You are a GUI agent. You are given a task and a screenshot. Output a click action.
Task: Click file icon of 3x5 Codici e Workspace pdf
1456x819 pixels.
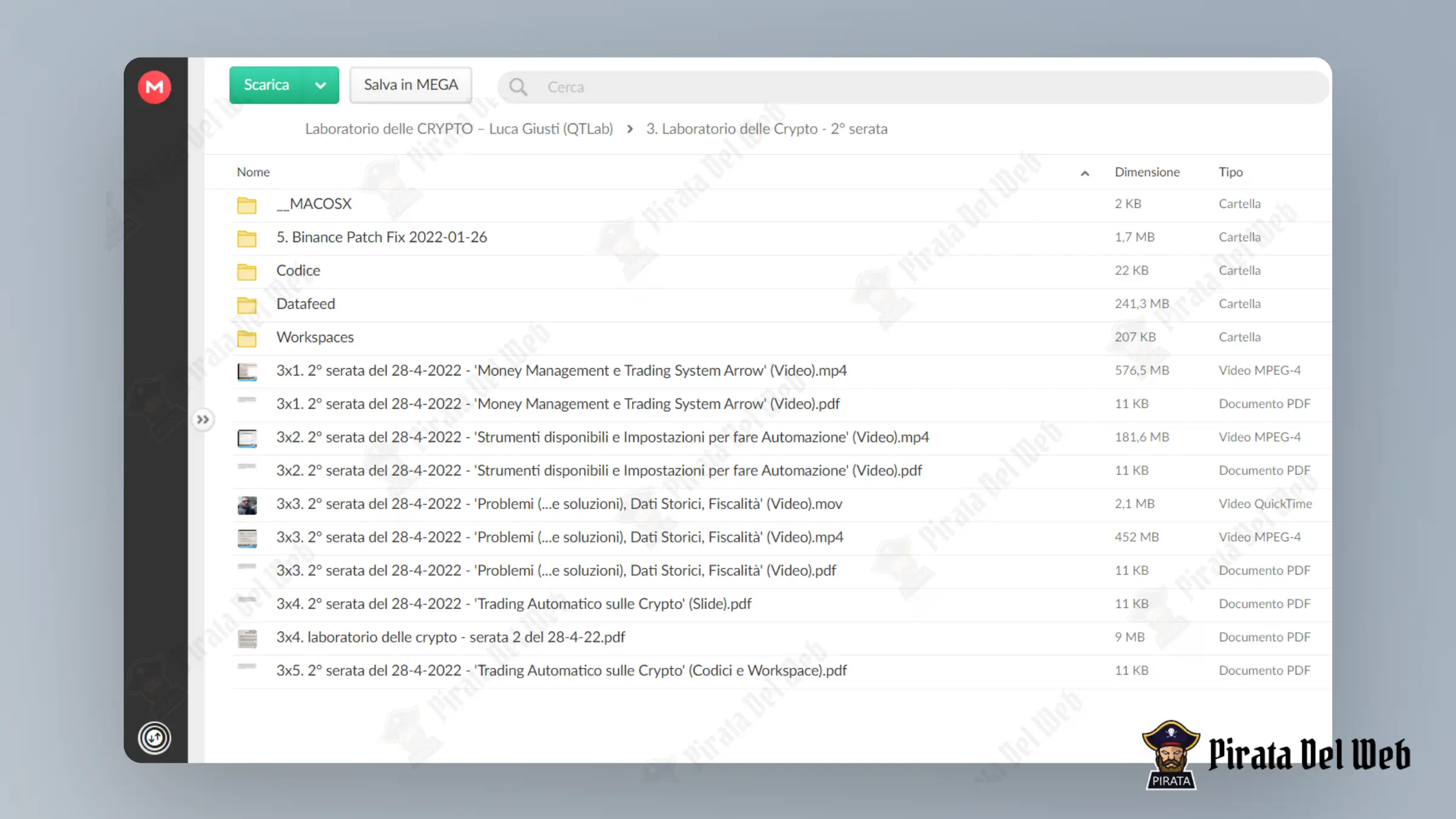coord(247,667)
